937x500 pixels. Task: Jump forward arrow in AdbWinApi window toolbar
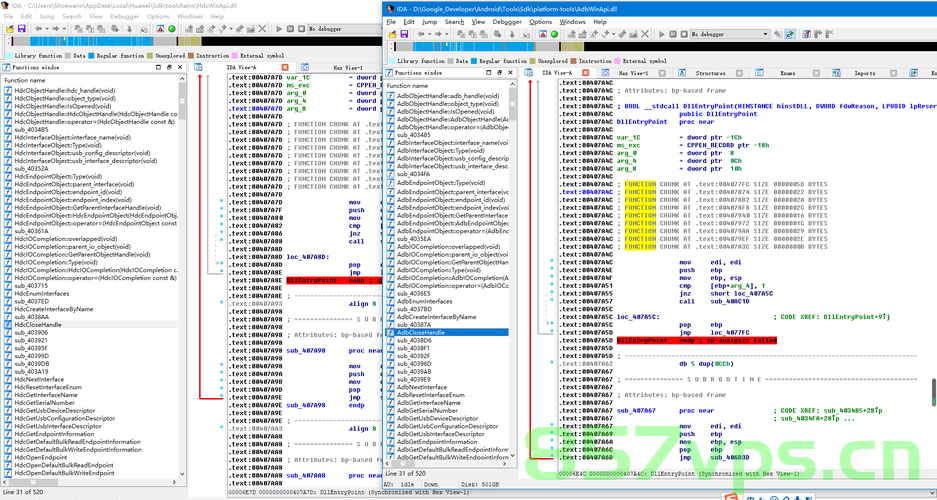tap(439, 34)
